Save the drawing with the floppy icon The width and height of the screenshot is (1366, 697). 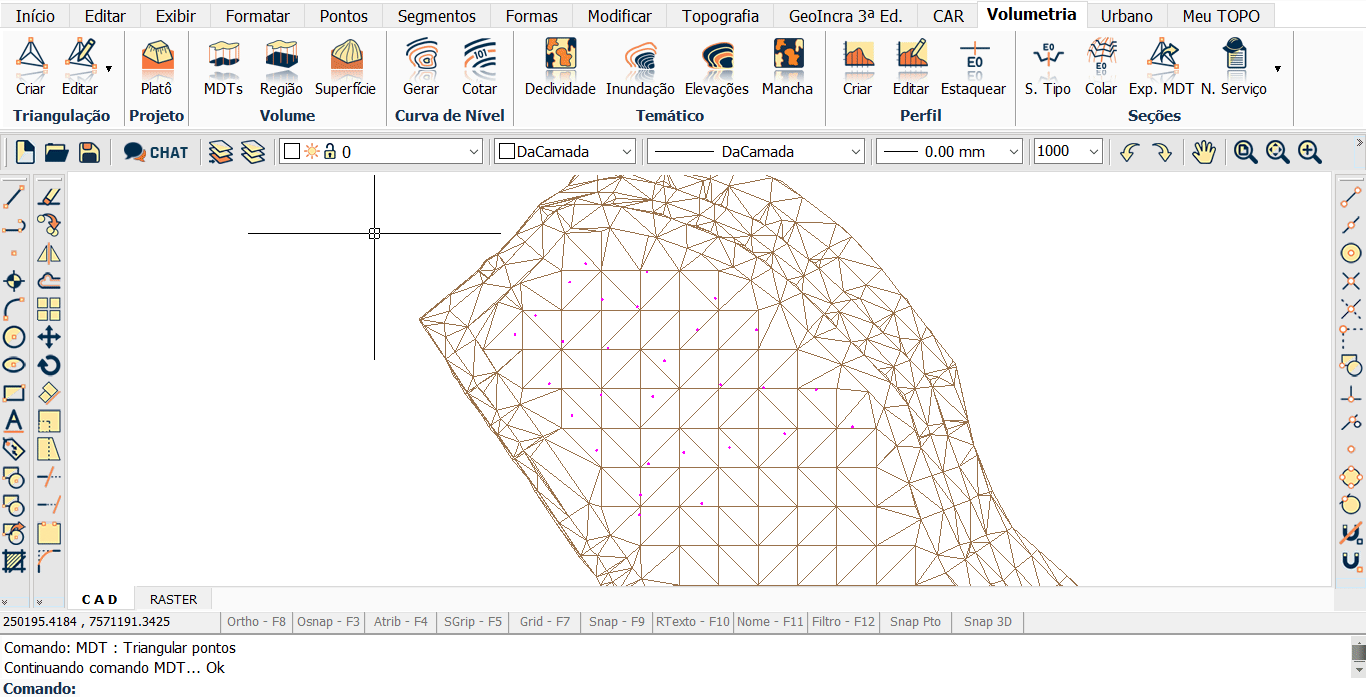click(x=89, y=152)
